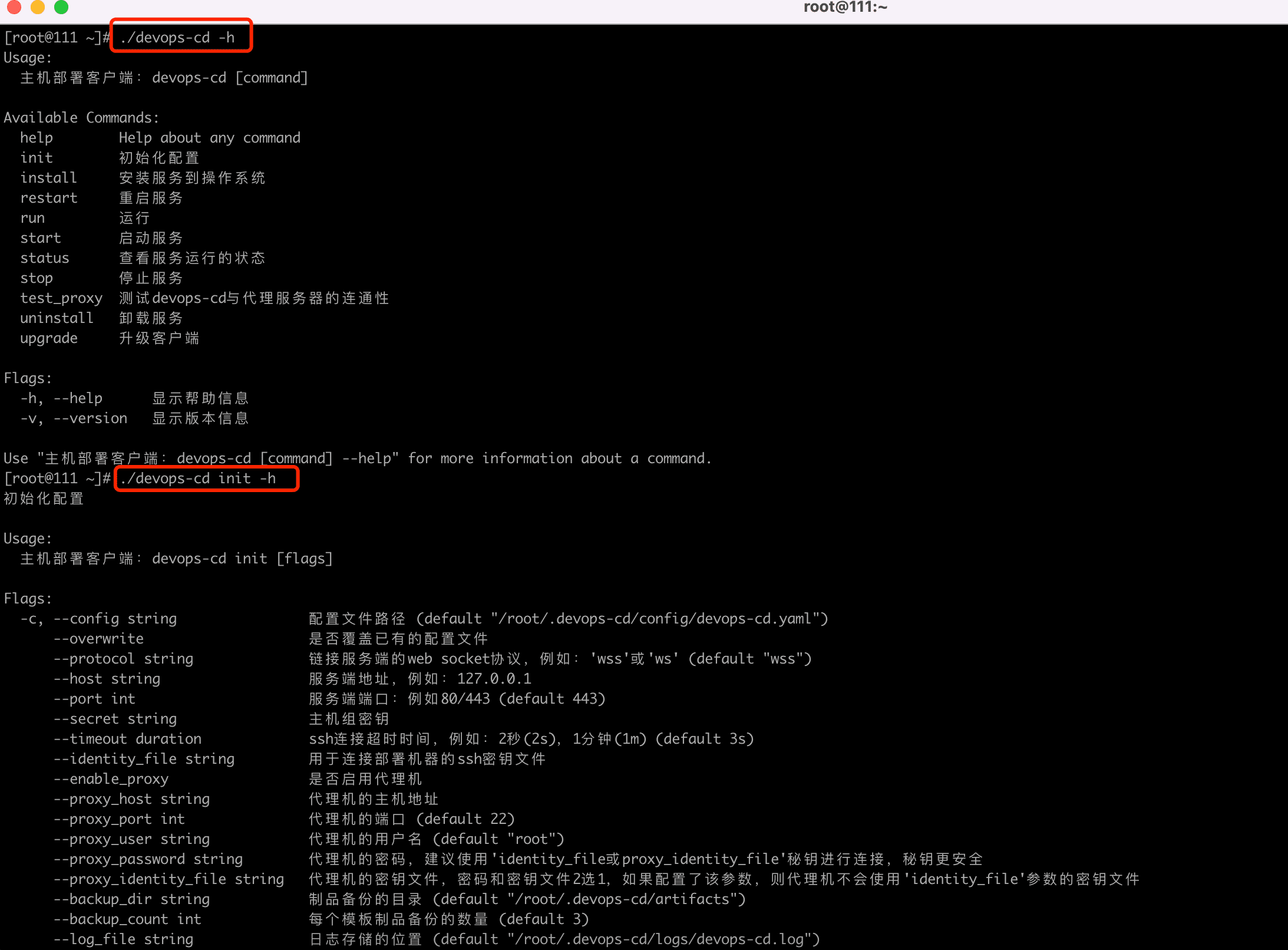Click the install command entry
This screenshot has width=1288, height=950.
(x=48, y=178)
